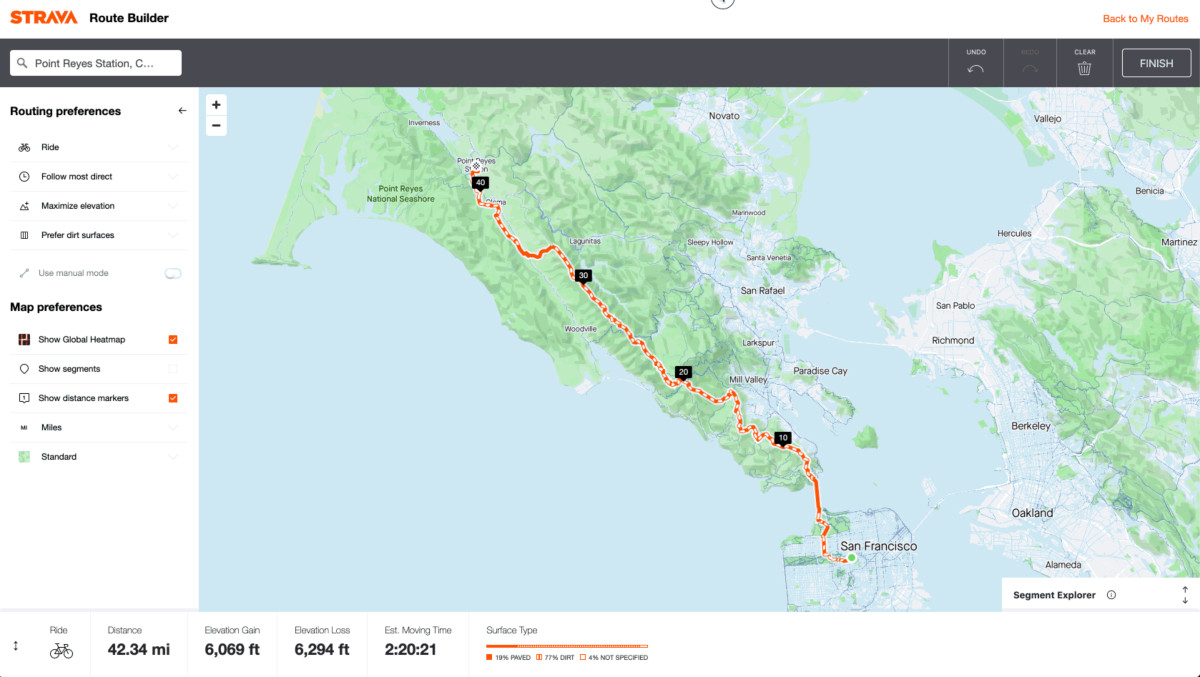Toggle the Use manual mode switch
Screen dimensions: 1200x677
[173, 273]
